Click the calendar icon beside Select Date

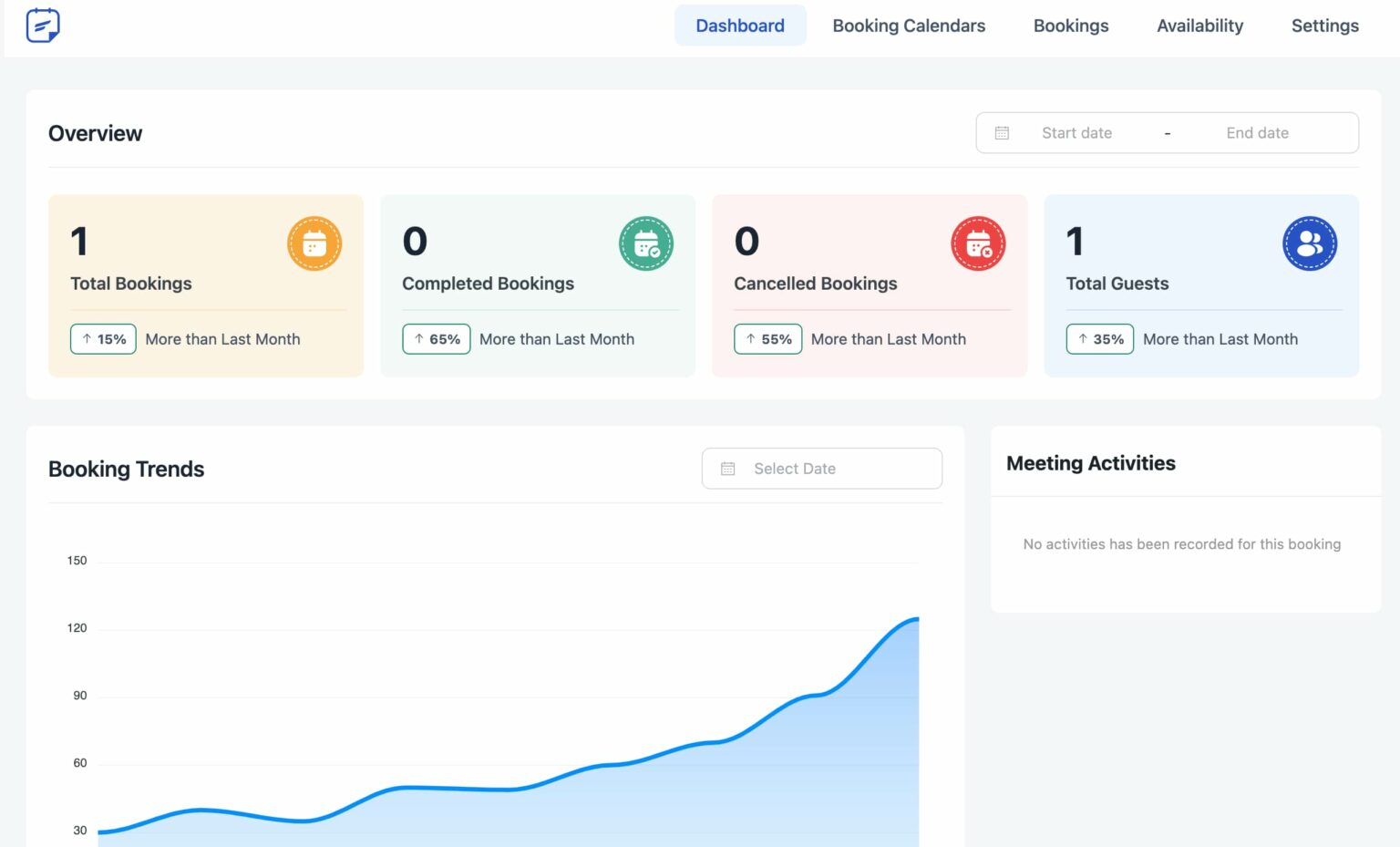pyautogui.click(x=727, y=468)
